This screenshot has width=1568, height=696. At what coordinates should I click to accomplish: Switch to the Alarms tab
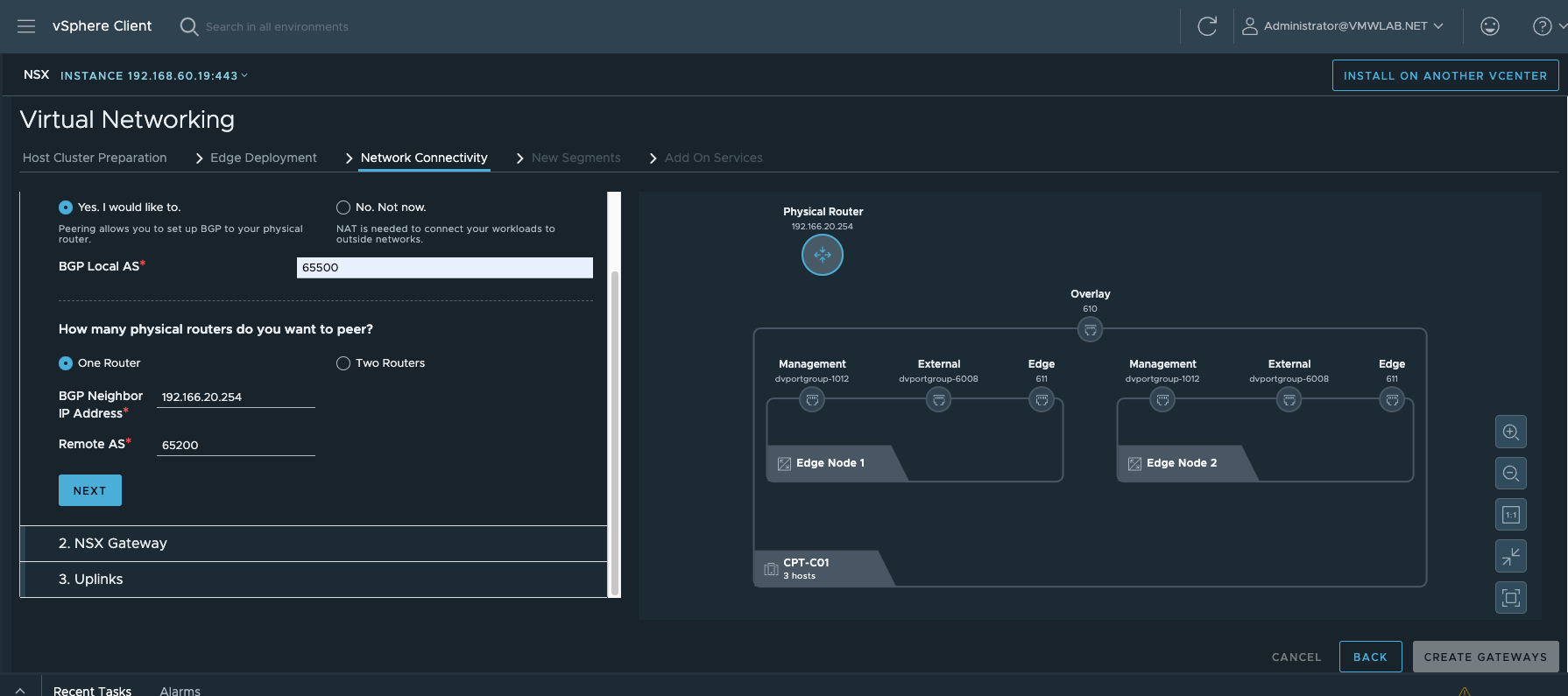click(180, 691)
